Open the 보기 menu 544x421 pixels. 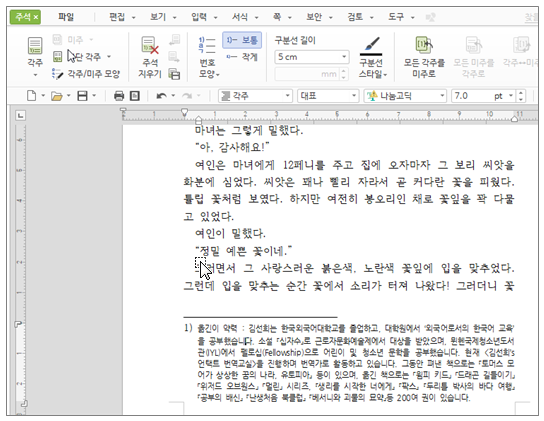158,17
